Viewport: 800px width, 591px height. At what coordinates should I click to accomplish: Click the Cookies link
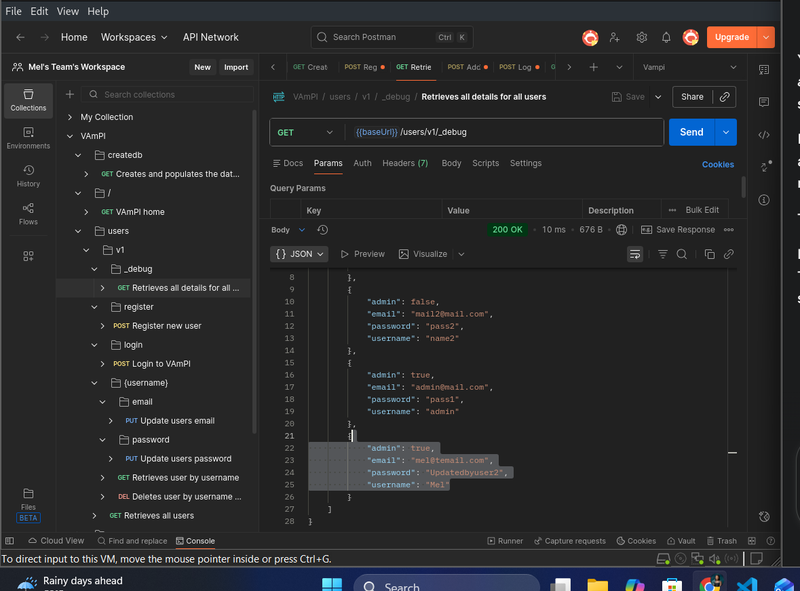coord(717,164)
